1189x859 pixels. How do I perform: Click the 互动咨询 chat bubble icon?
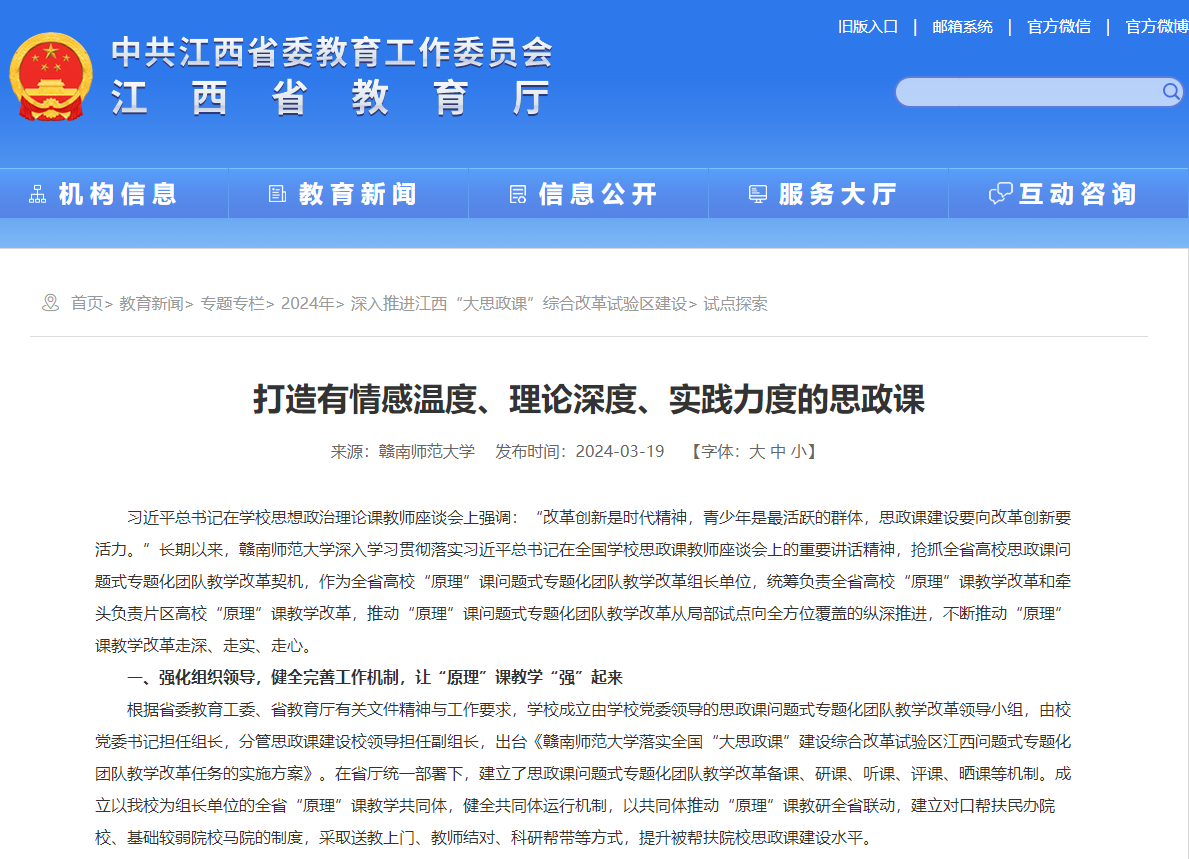1000,194
